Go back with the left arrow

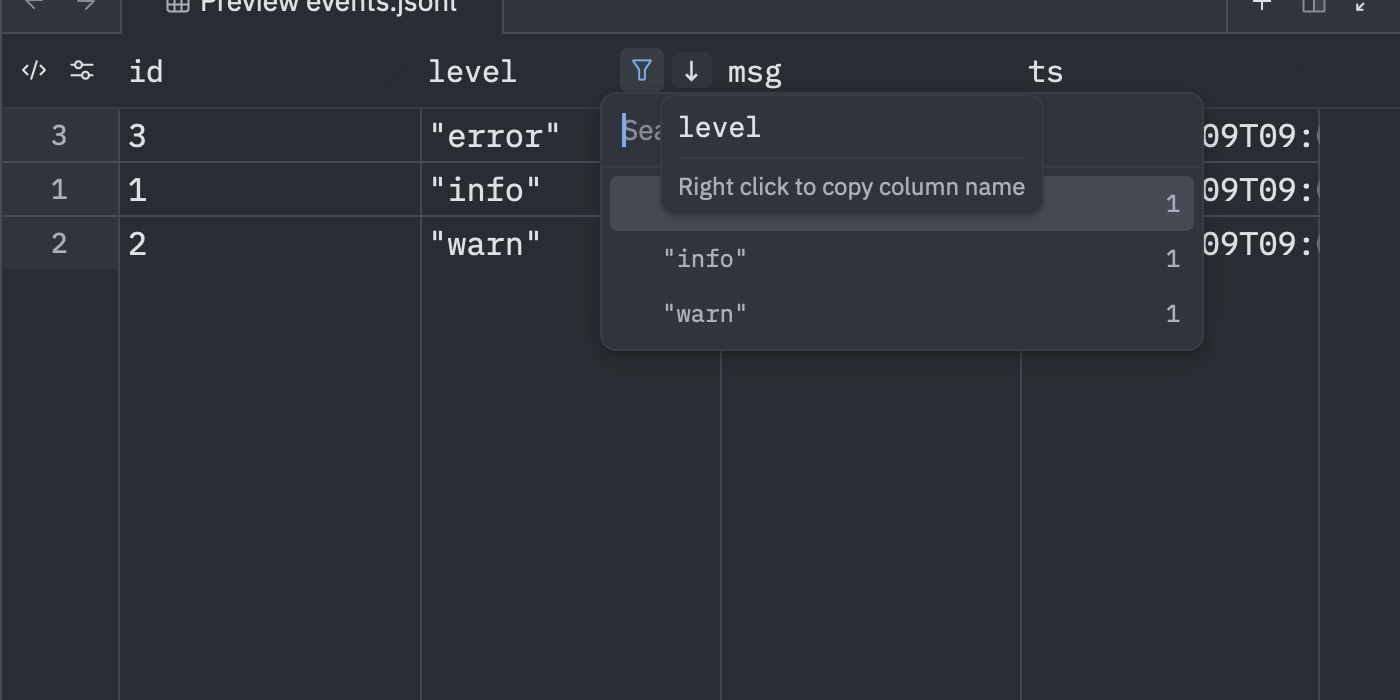point(34,5)
